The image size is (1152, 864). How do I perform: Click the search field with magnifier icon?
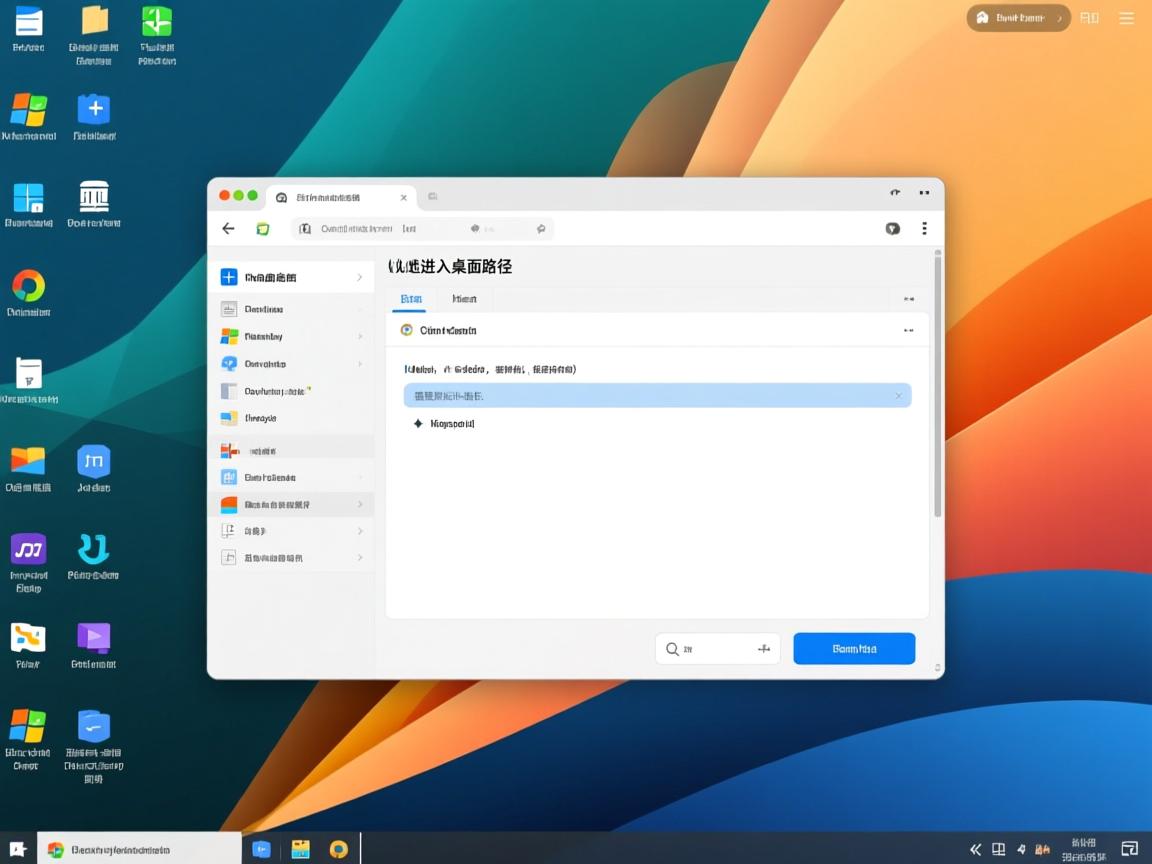tap(717, 649)
